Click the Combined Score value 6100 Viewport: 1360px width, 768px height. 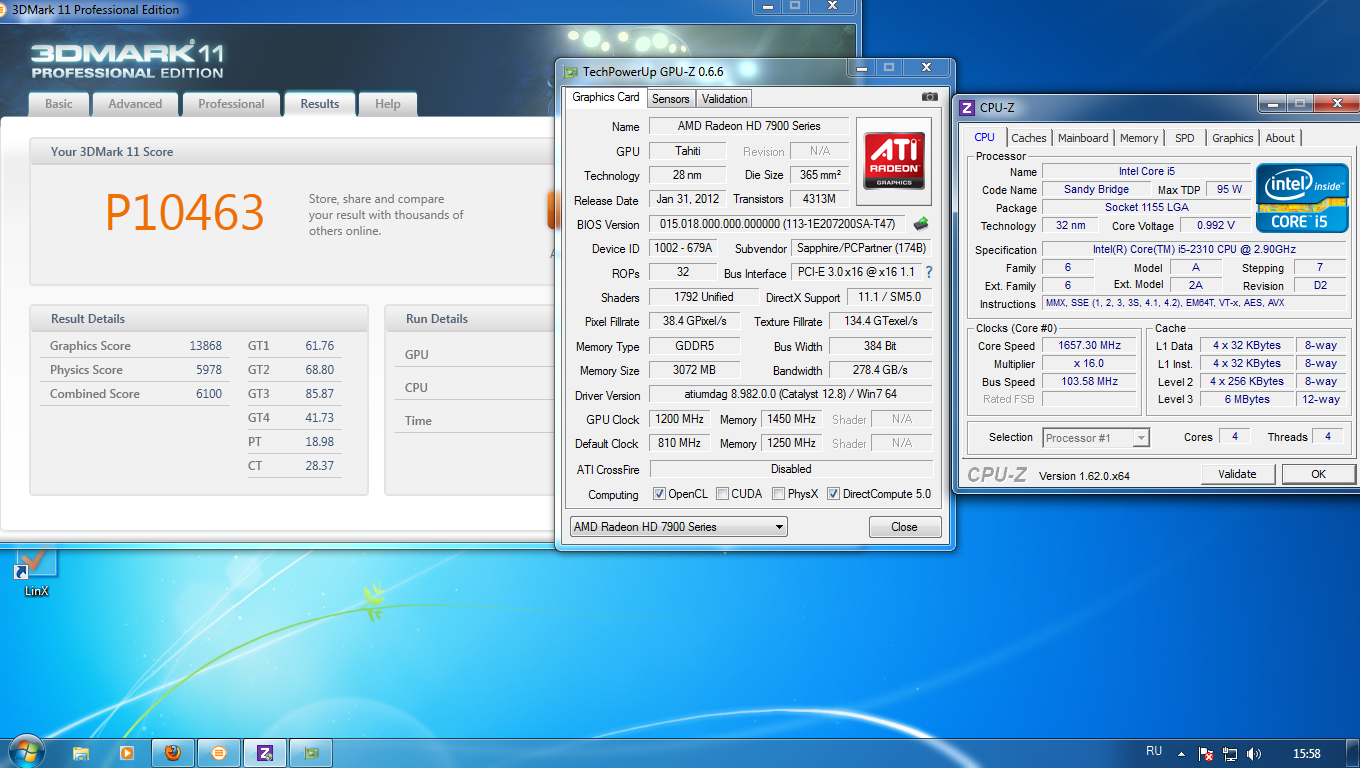[x=208, y=394]
